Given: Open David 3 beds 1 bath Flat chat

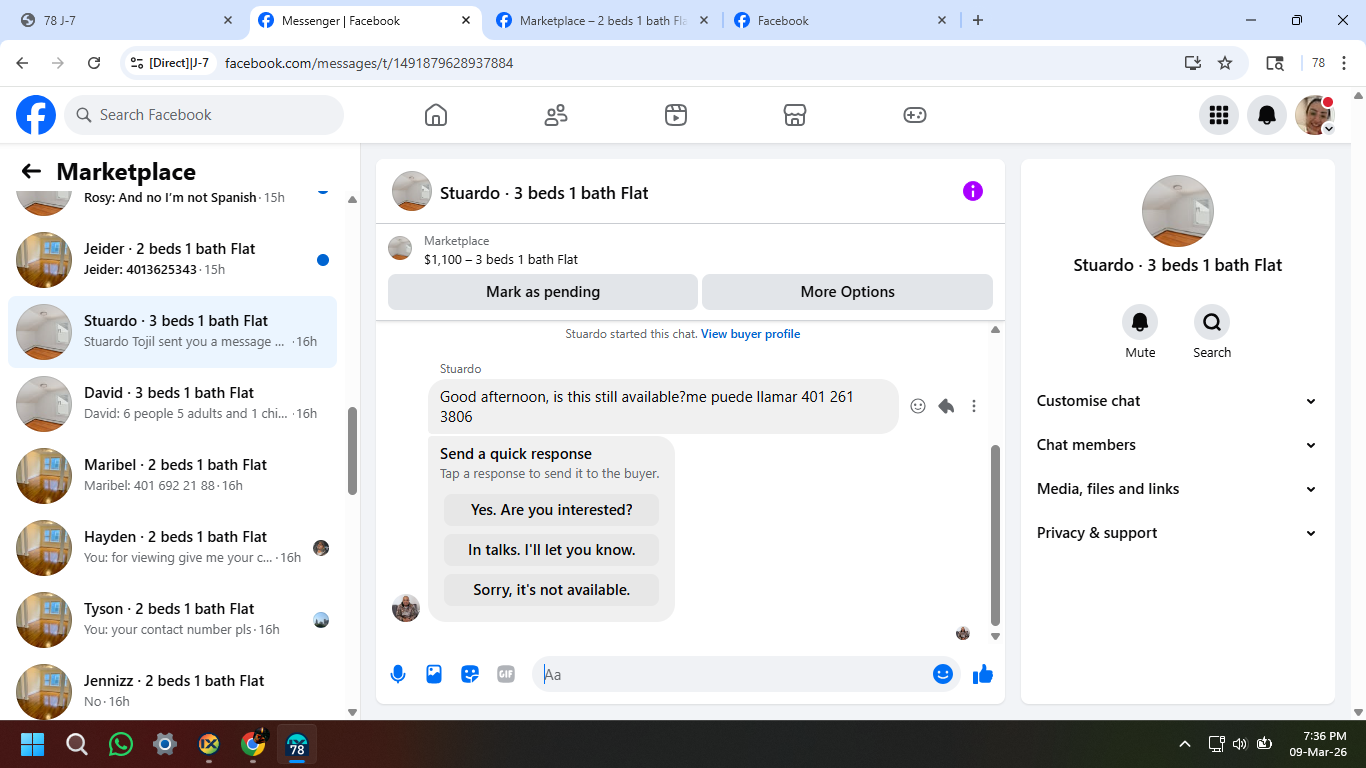Looking at the screenshot, I should pyautogui.click(x=172, y=404).
